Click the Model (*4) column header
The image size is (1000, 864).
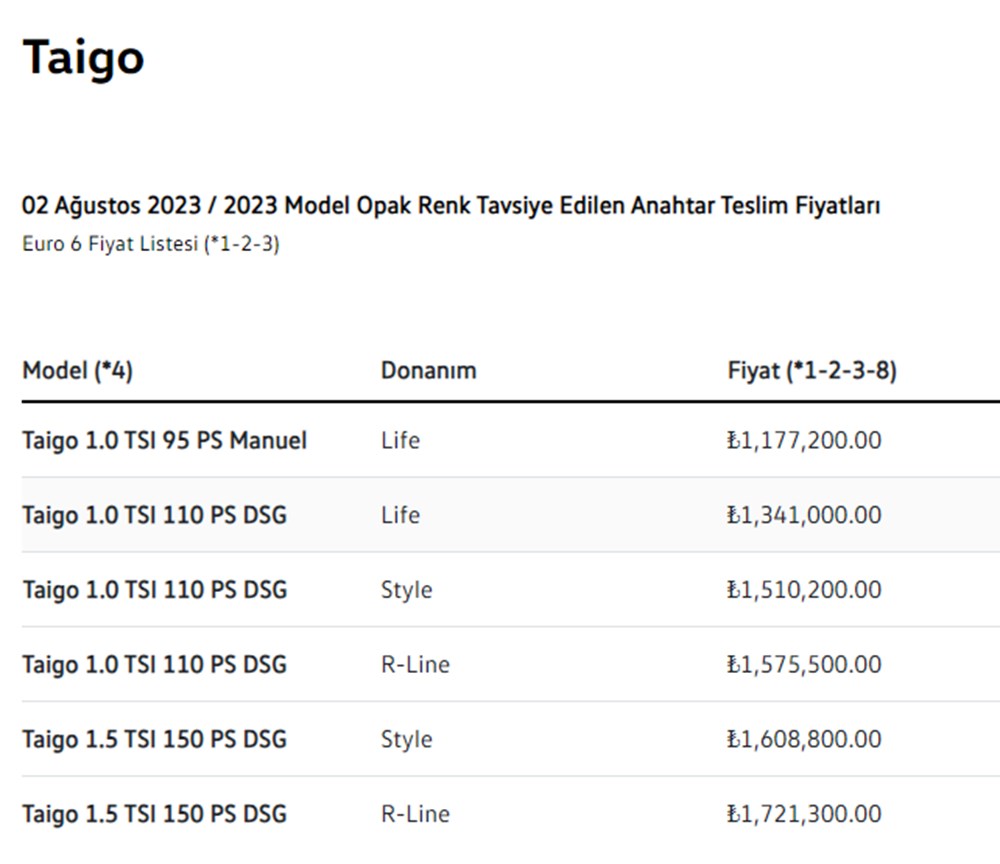[x=77, y=371]
